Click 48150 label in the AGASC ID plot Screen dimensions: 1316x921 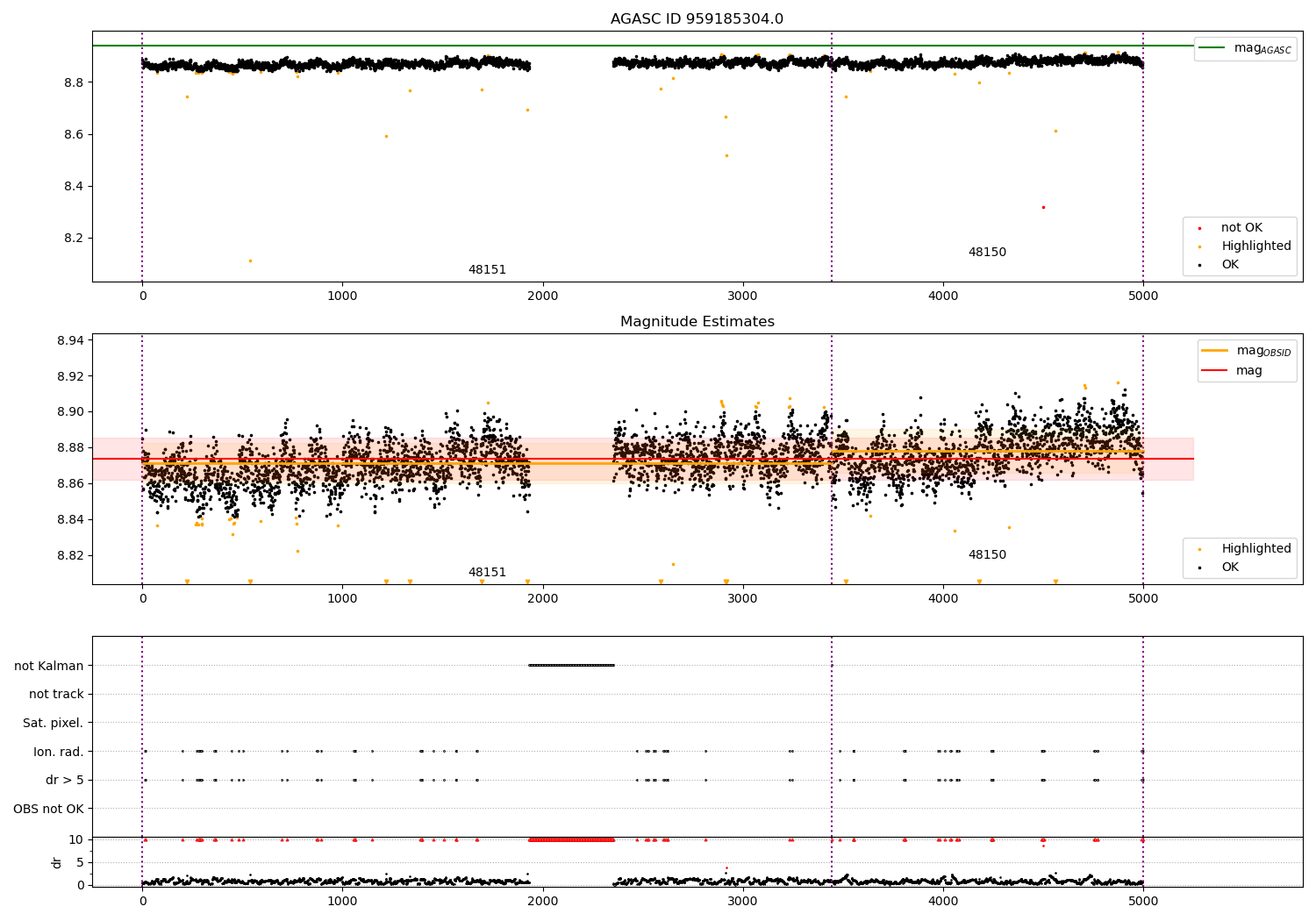pos(987,253)
